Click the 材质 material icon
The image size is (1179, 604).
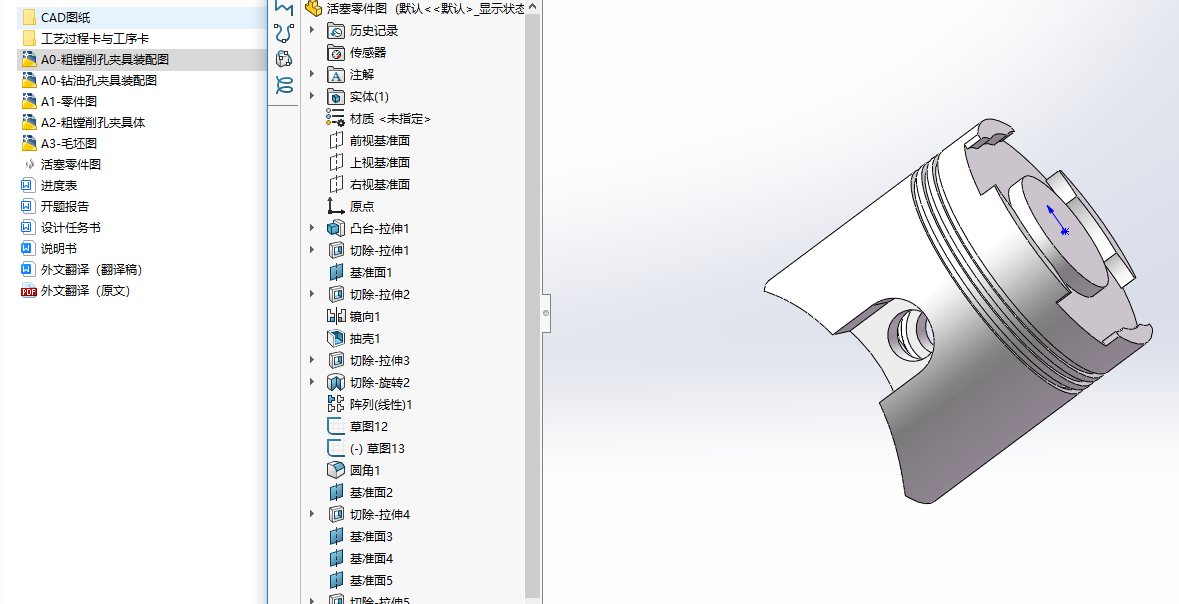tap(335, 118)
